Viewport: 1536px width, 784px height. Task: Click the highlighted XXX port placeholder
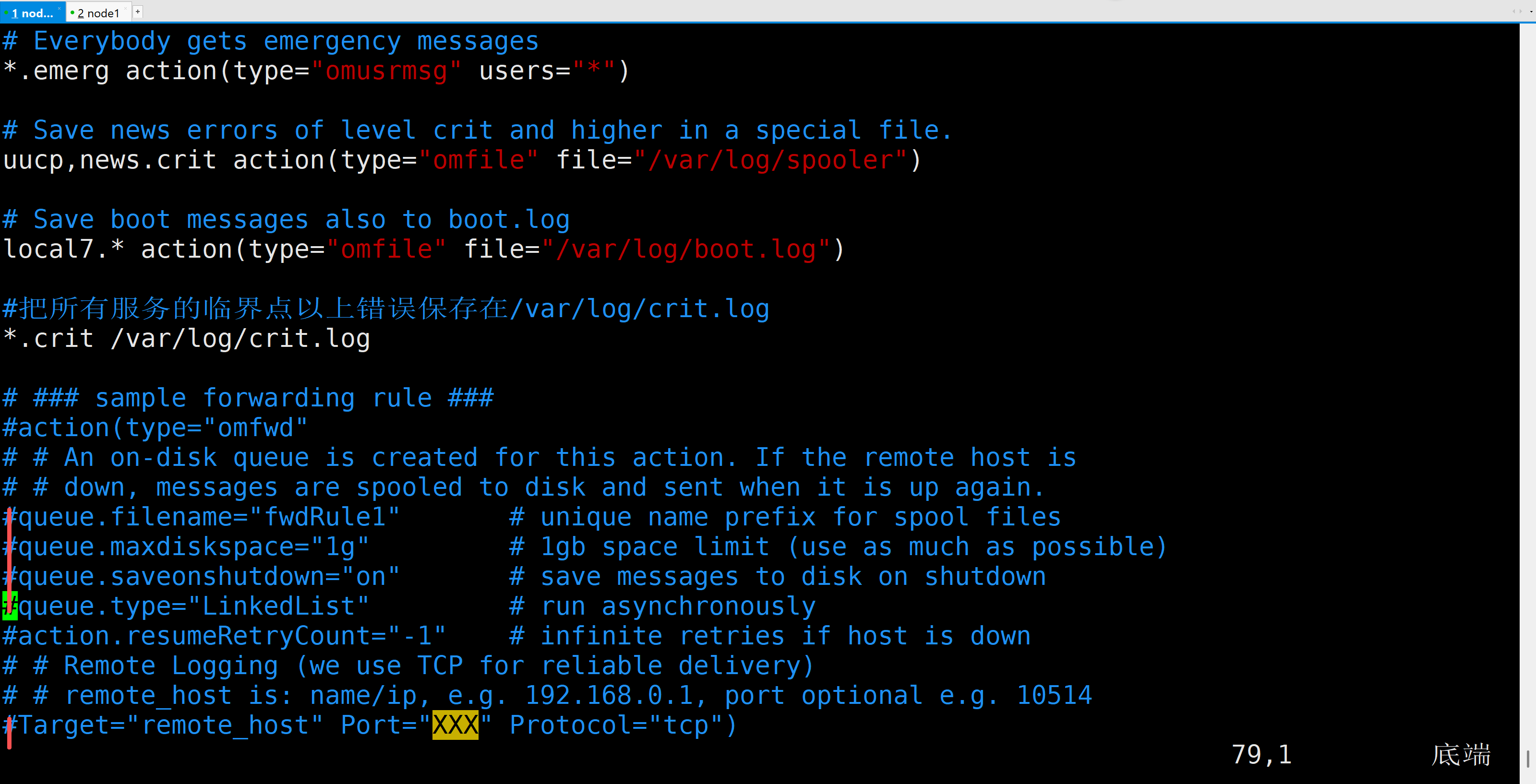point(455,725)
